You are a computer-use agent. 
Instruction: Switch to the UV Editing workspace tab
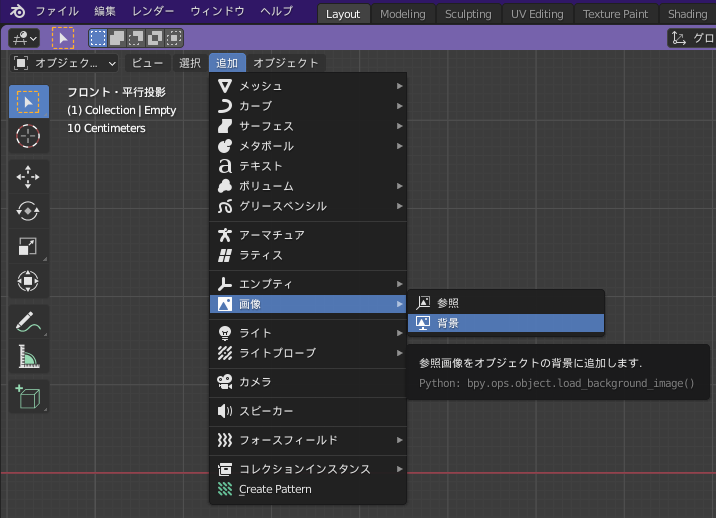point(537,14)
